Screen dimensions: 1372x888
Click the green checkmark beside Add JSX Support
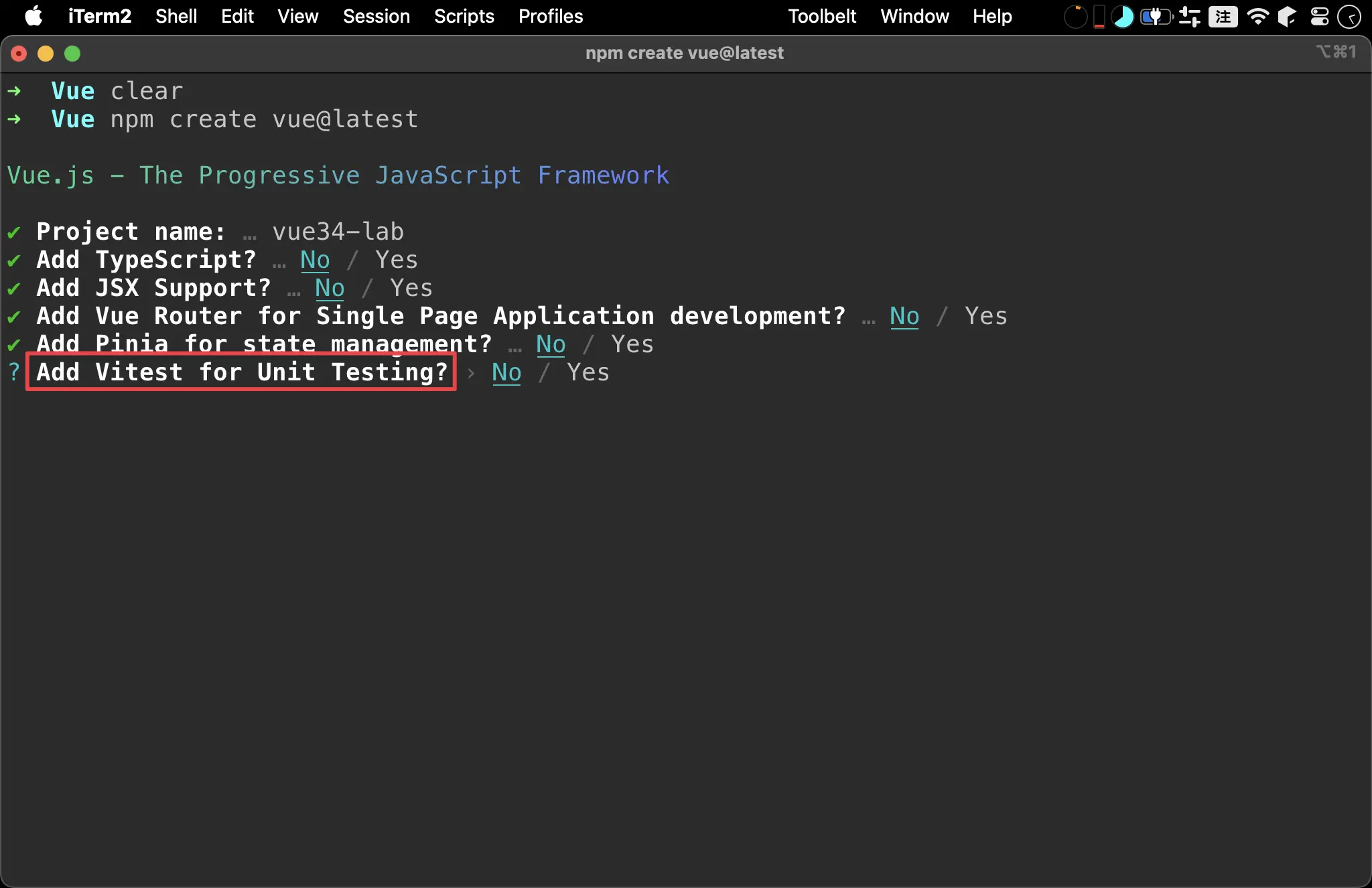[x=14, y=289]
